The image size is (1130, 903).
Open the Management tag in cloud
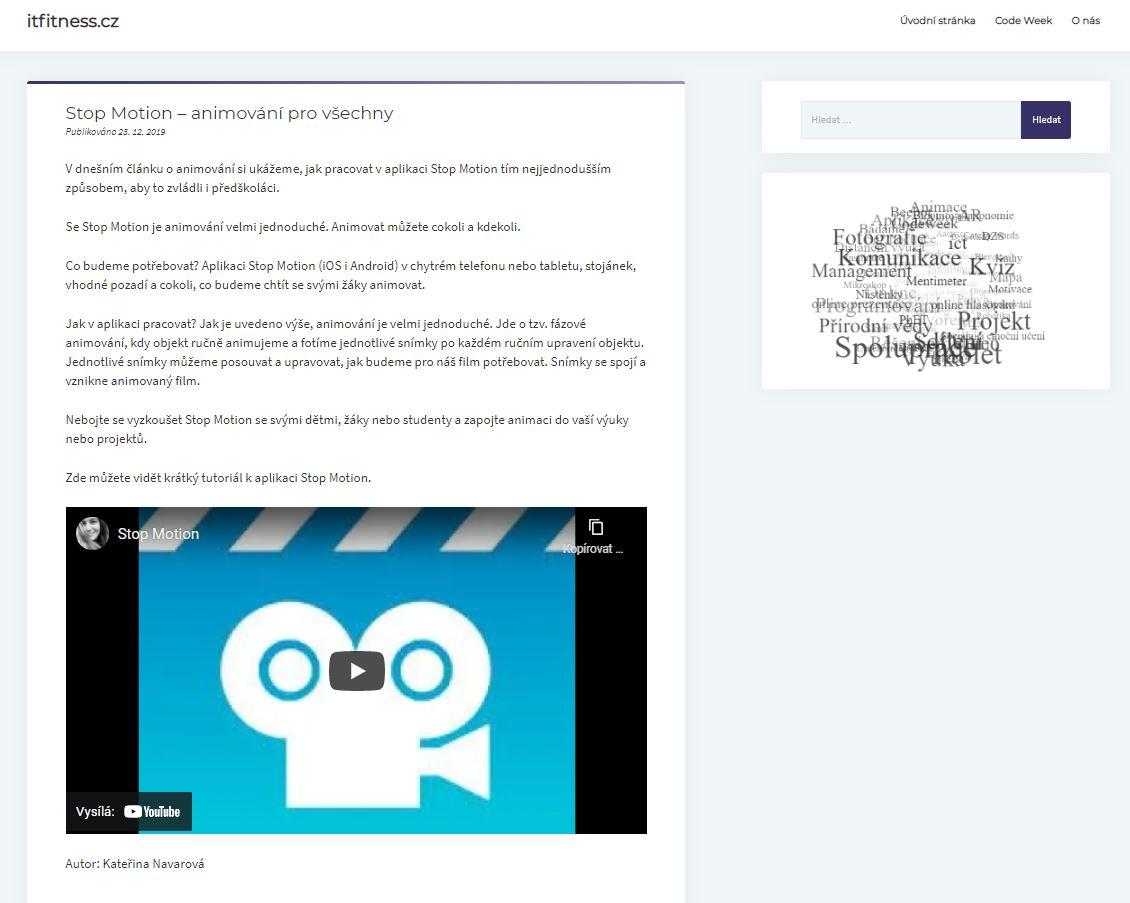coord(861,272)
